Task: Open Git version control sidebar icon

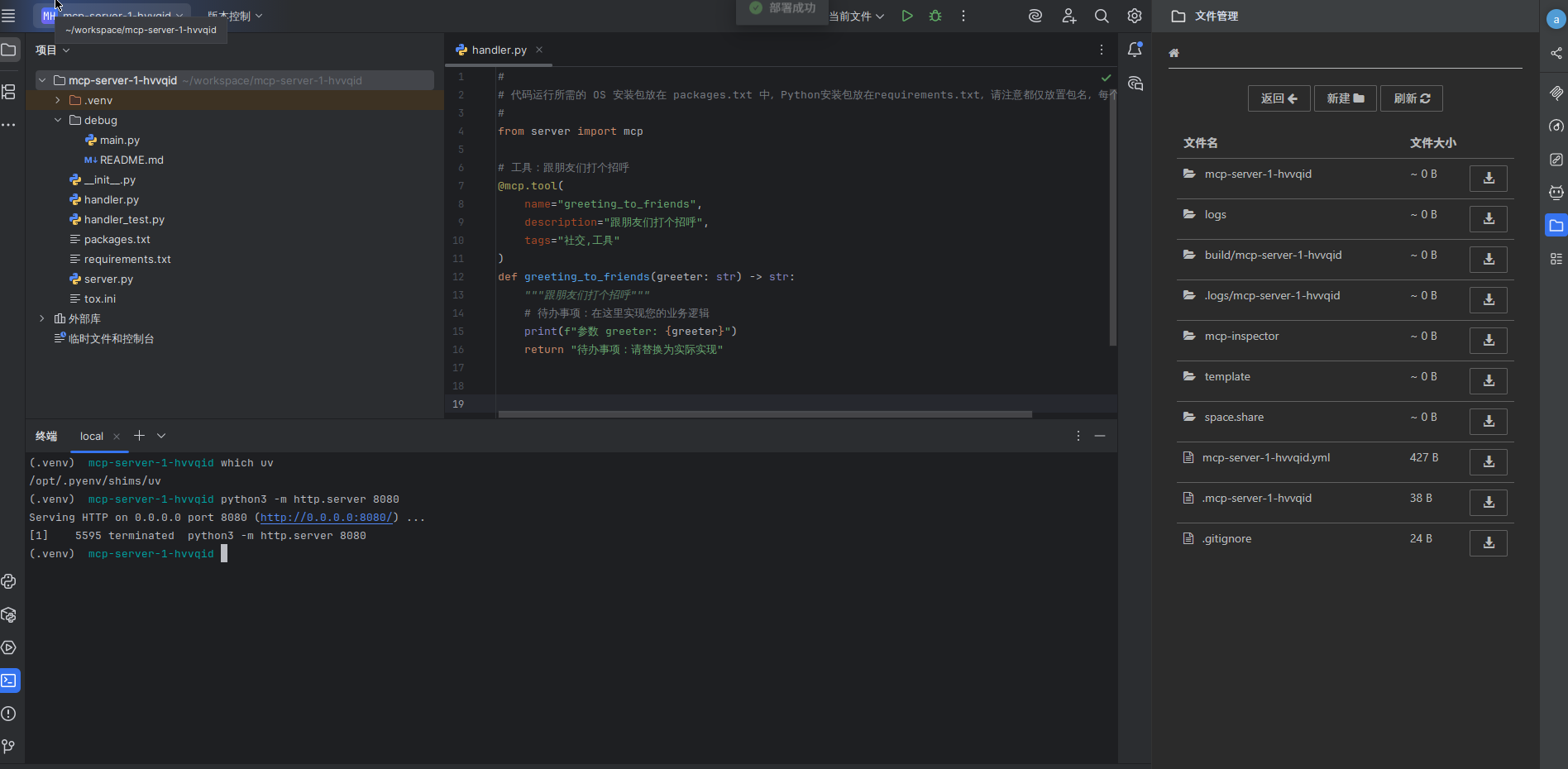Action: [9, 747]
